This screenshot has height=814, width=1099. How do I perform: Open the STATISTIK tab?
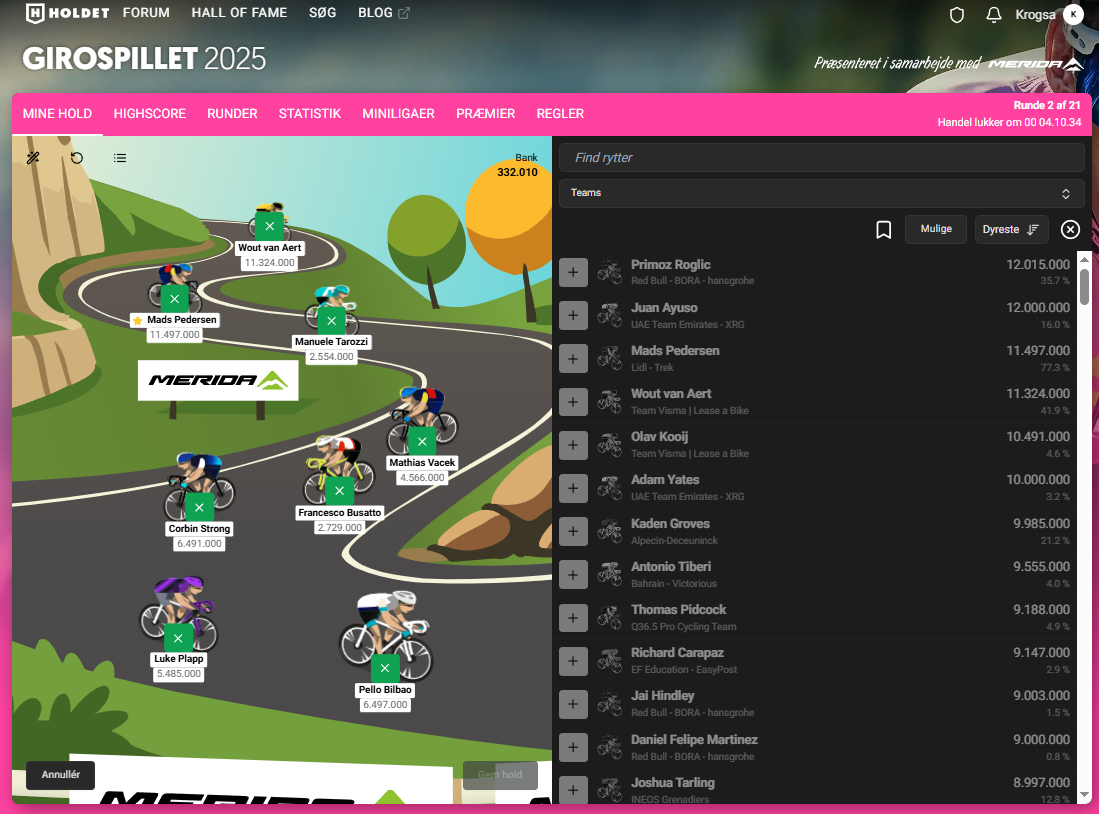click(310, 114)
